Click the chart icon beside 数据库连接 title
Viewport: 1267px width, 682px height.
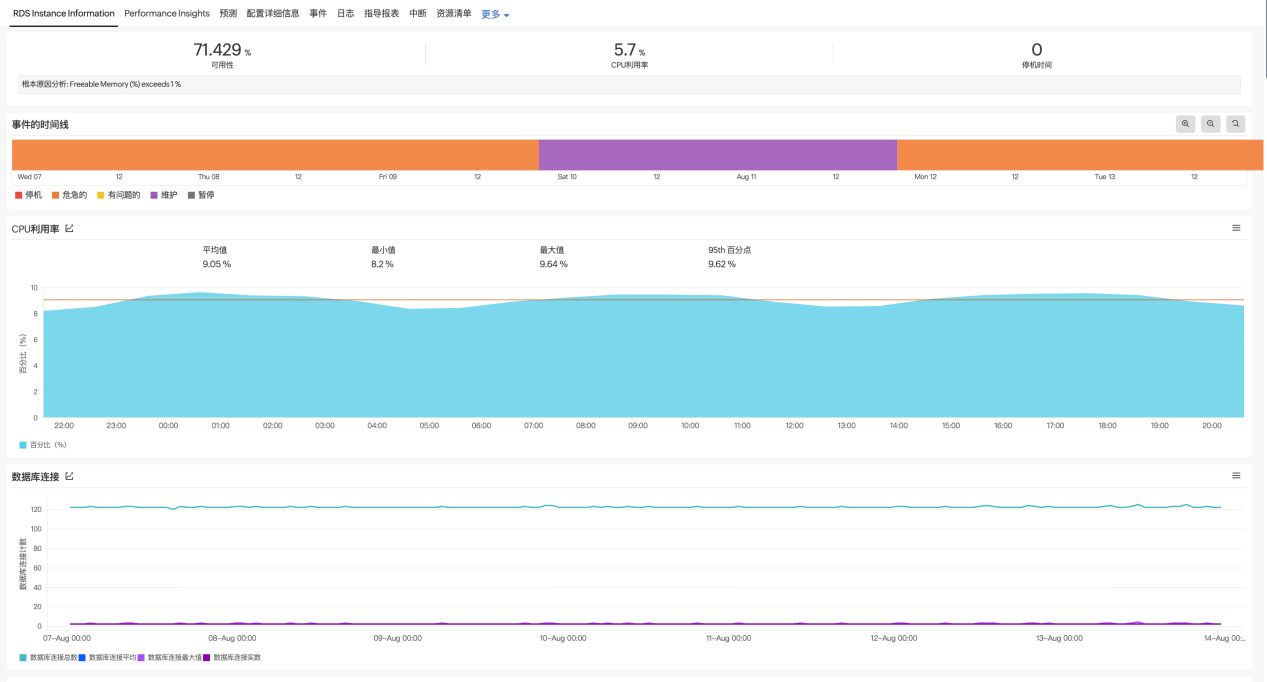click(x=69, y=476)
